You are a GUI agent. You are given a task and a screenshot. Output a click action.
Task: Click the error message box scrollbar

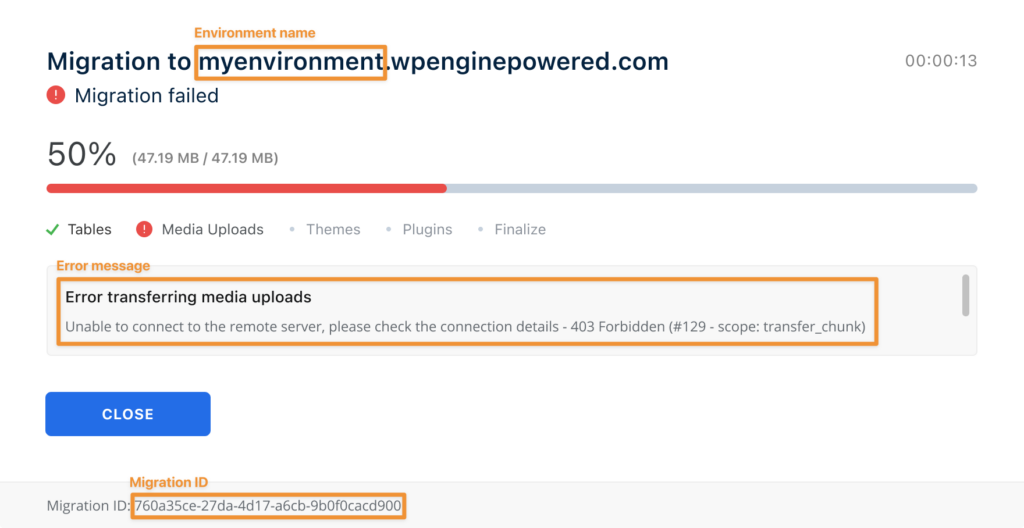[965, 295]
